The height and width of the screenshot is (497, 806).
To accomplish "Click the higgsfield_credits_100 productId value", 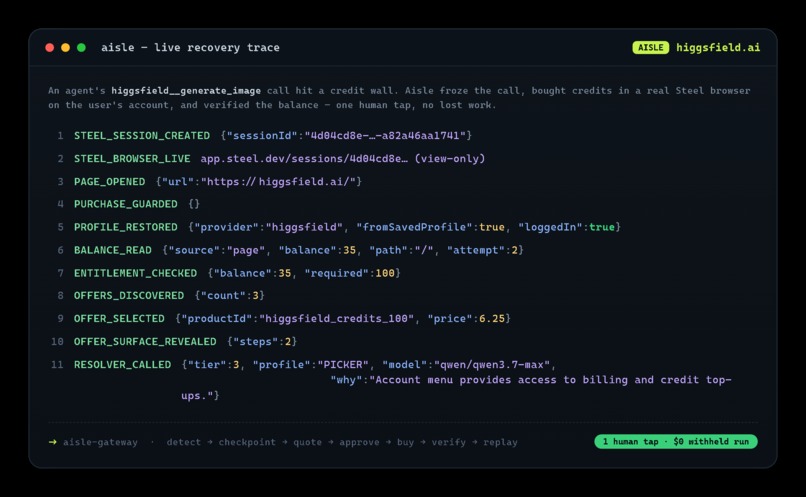I will click(x=336, y=319).
